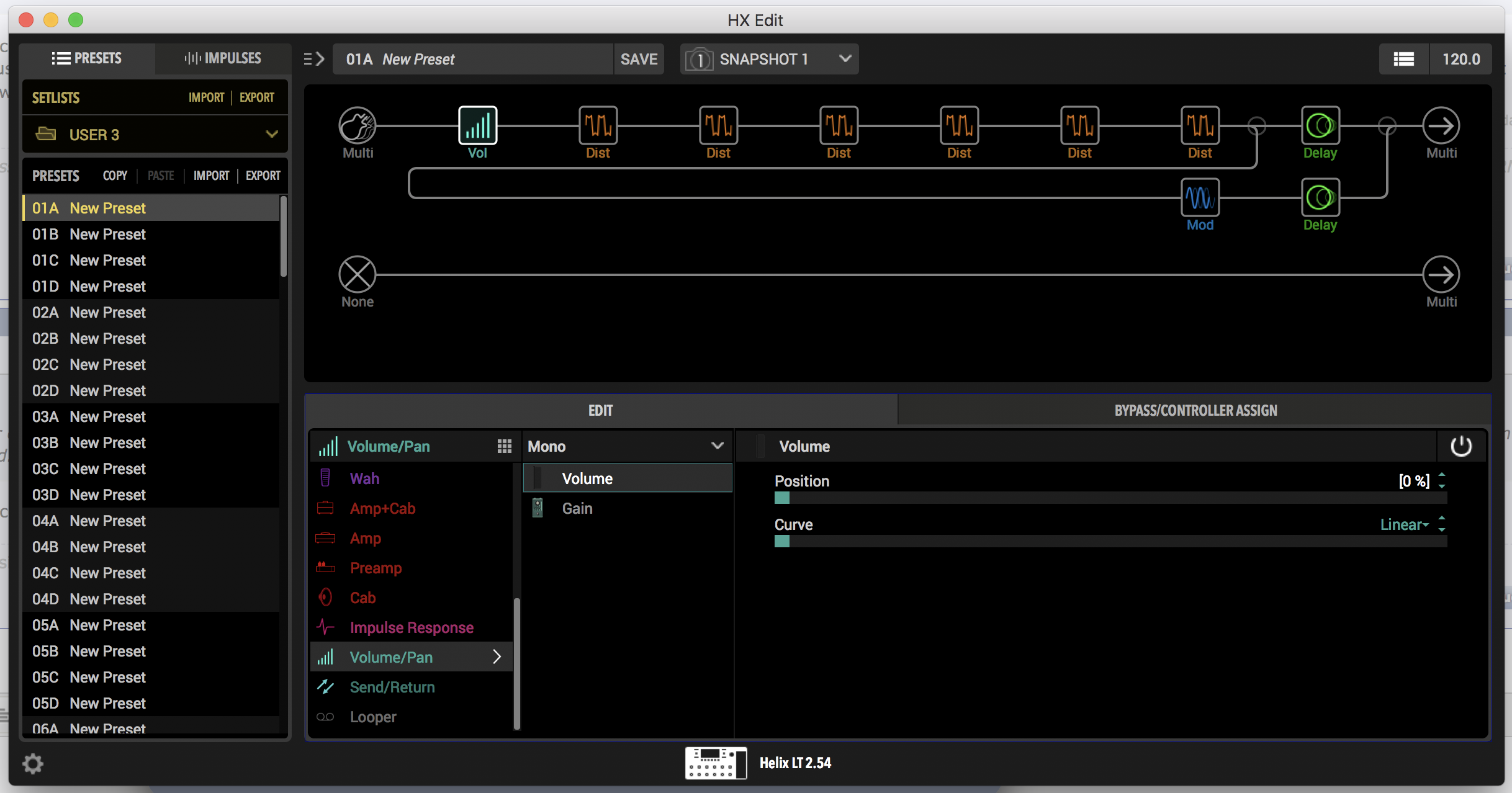Select the Dist block right after Vol
The height and width of the screenshot is (793, 1512).
[x=598, y=125]
